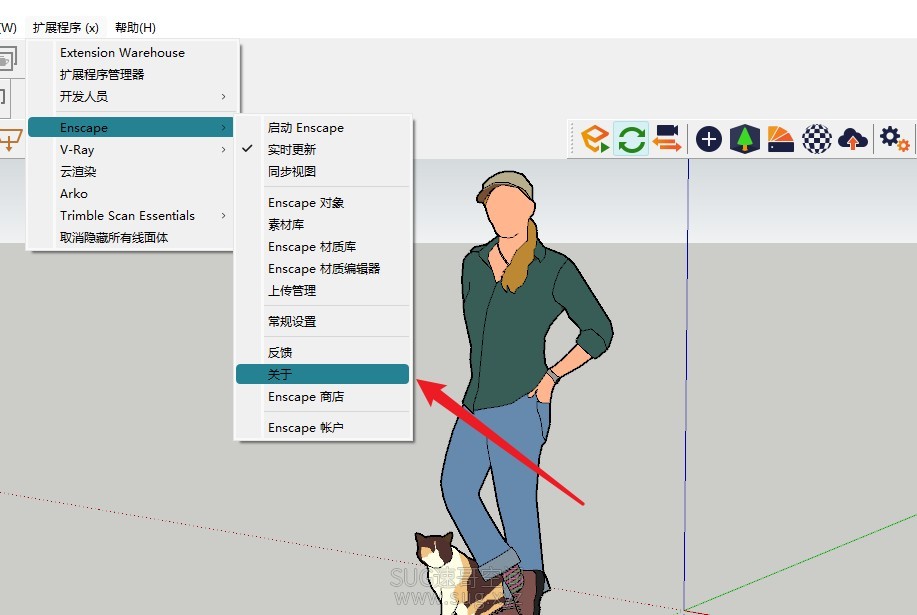Open General Settings via the gears icon
Image resolution: width=917 pixels, height=615 pixels.
click(x=894, y=139)
